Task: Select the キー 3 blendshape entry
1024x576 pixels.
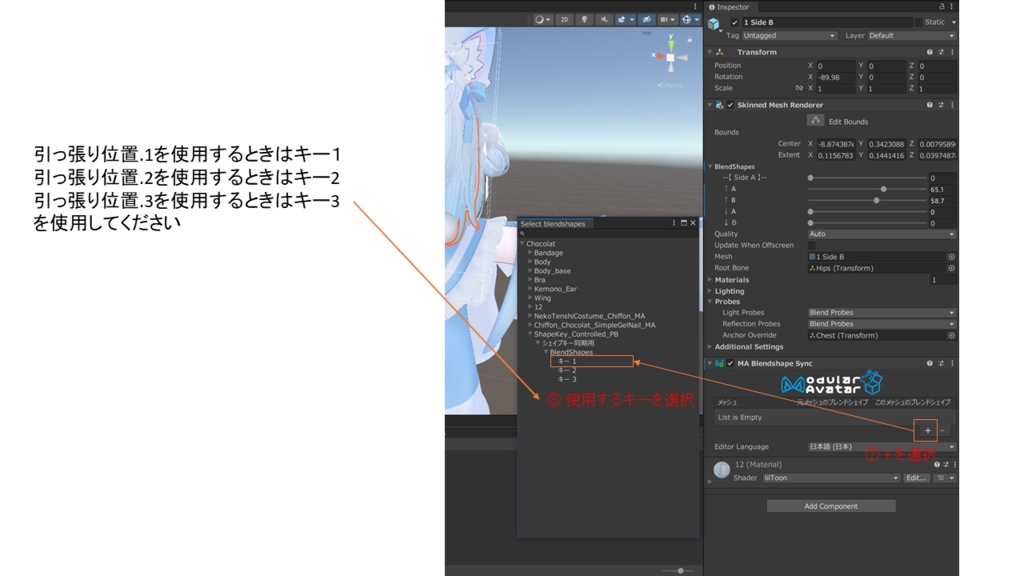Action: (x=567, y=379)
